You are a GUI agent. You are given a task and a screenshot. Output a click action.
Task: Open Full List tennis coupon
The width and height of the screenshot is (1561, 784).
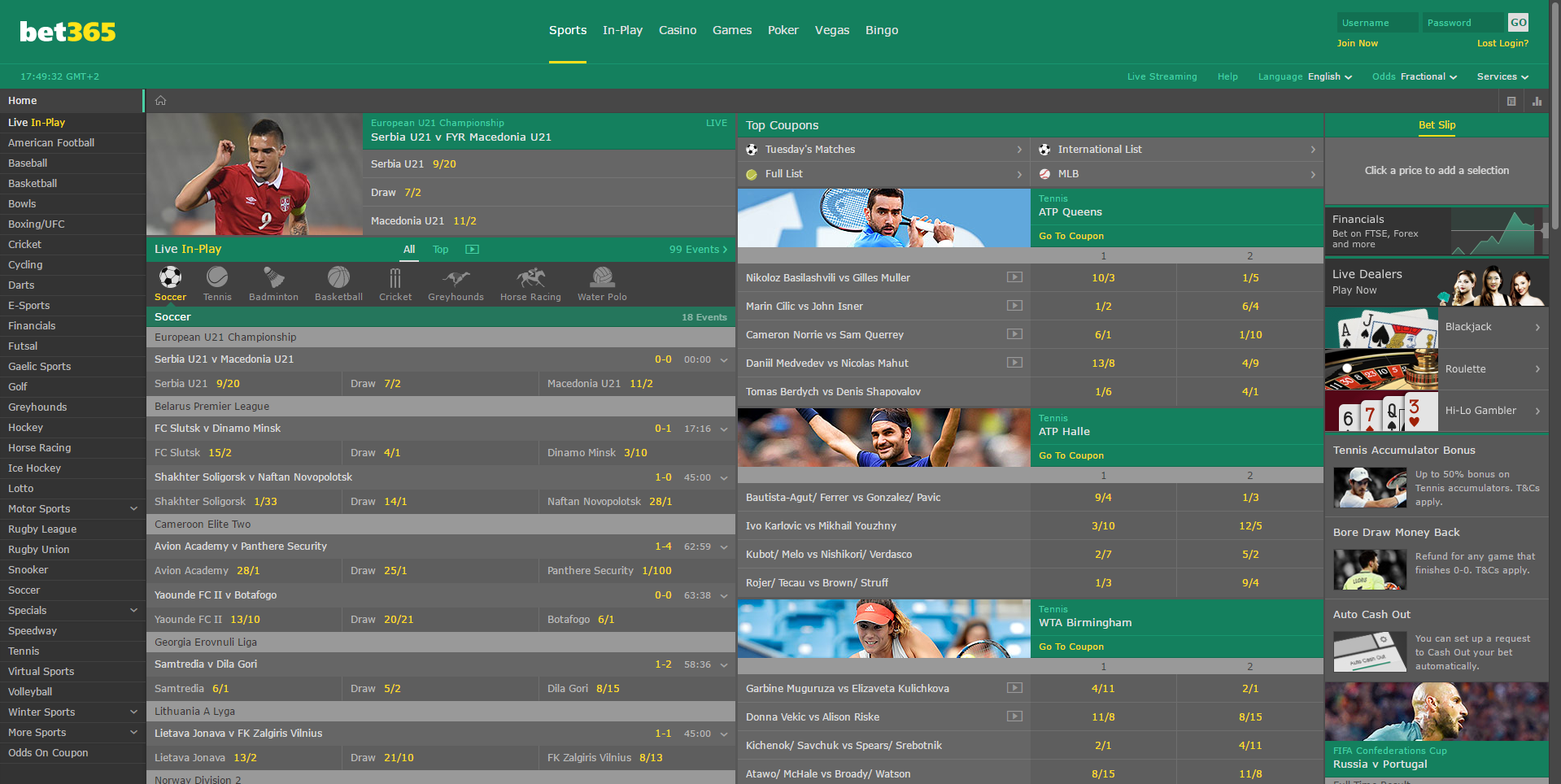883,174
